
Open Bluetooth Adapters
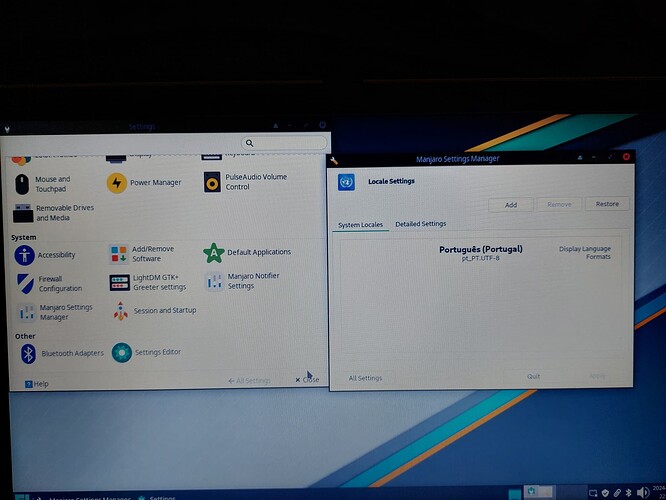point(62,353)
